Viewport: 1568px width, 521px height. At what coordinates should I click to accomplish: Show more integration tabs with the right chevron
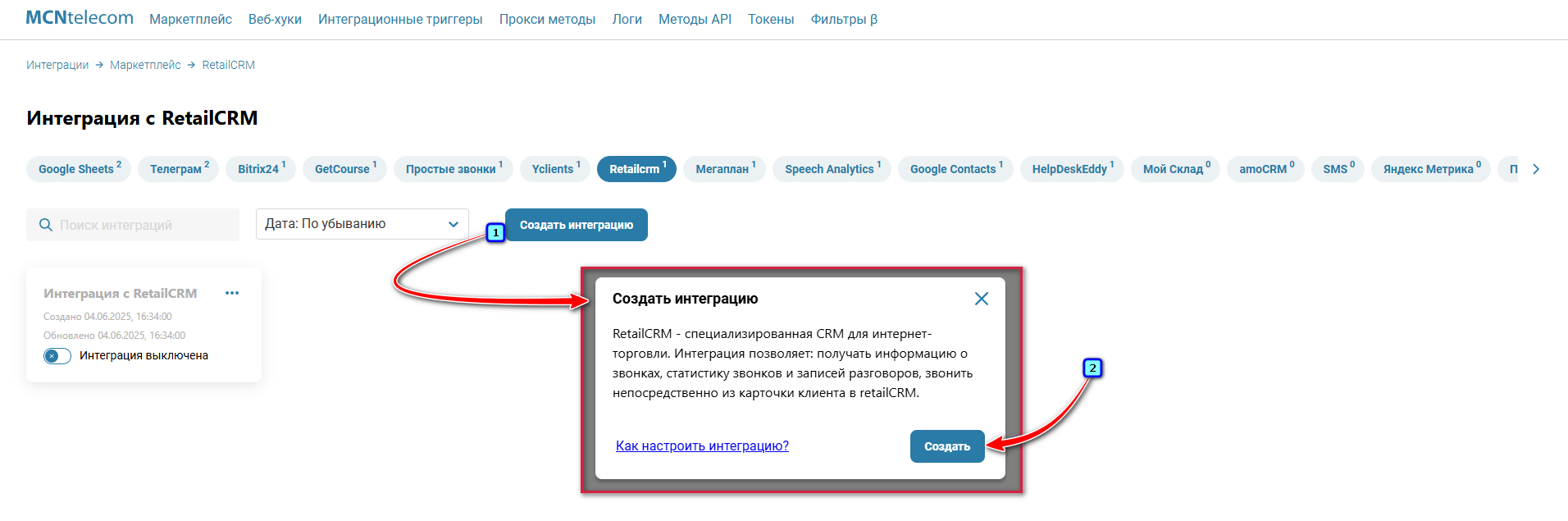point(1536,169)
